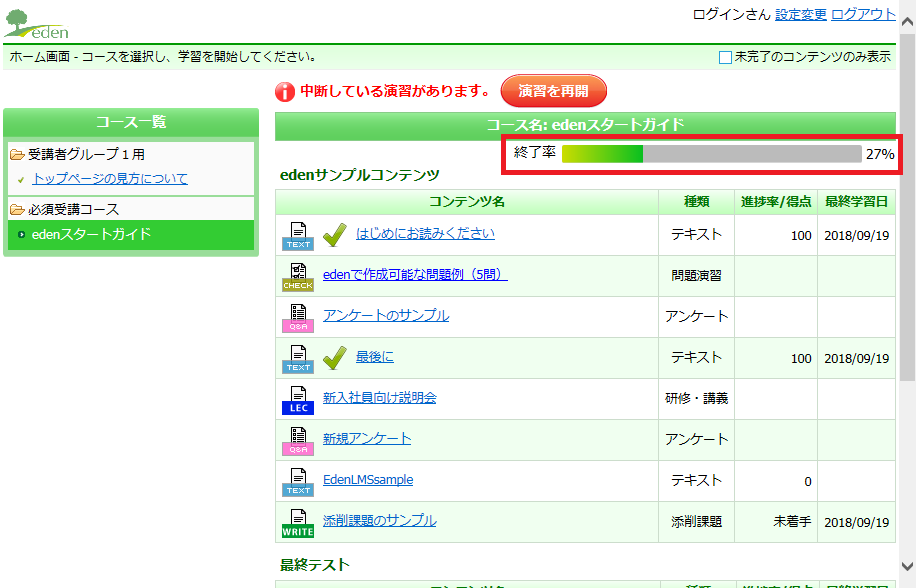Open 新規アンケート survey link
Screen dimensions: 916x588
click(x=367, y=439)
